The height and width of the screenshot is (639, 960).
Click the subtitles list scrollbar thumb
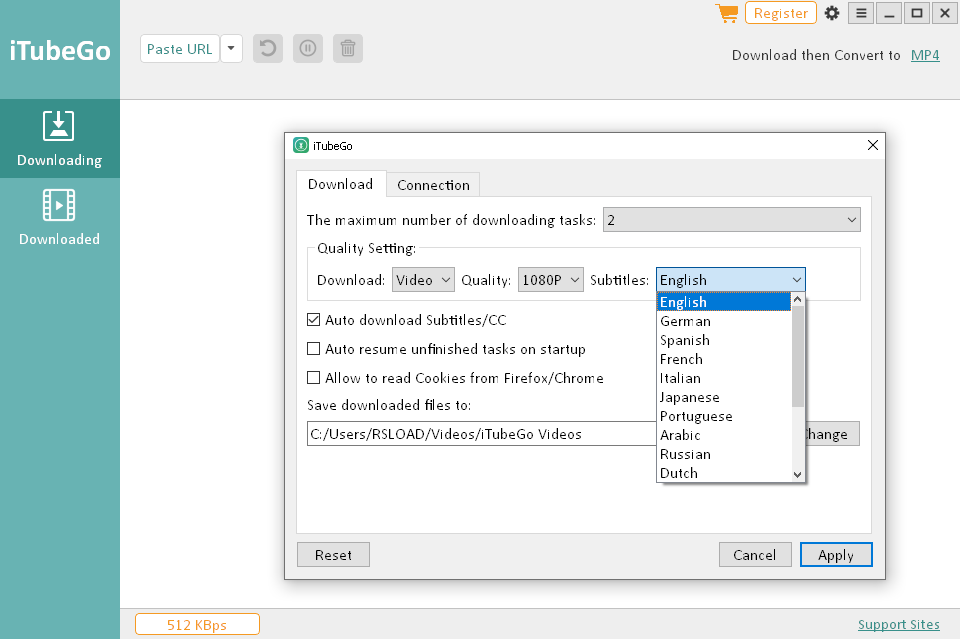coord(798,356)
